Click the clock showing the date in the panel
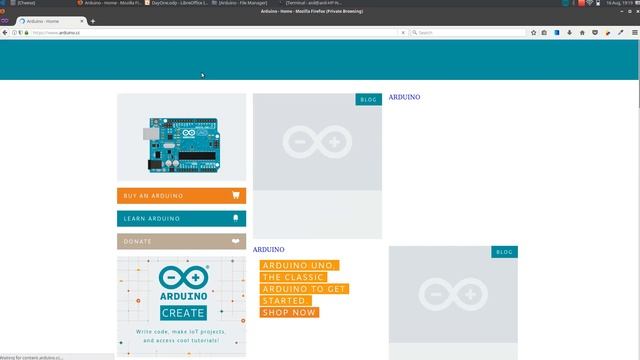Viewport: 640px width, 360px height. (x=620, y=3)
